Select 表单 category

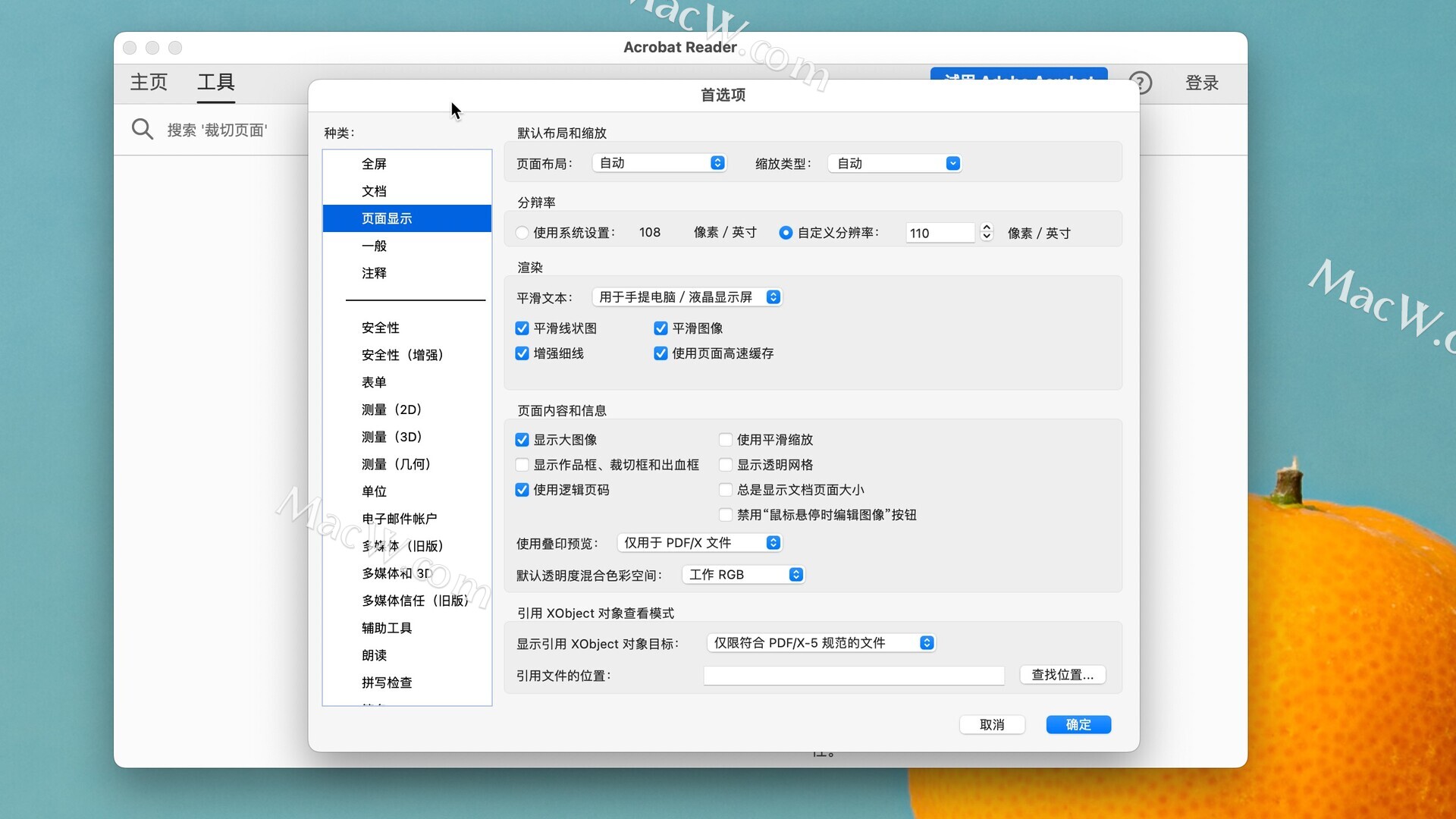click(407, 382)
